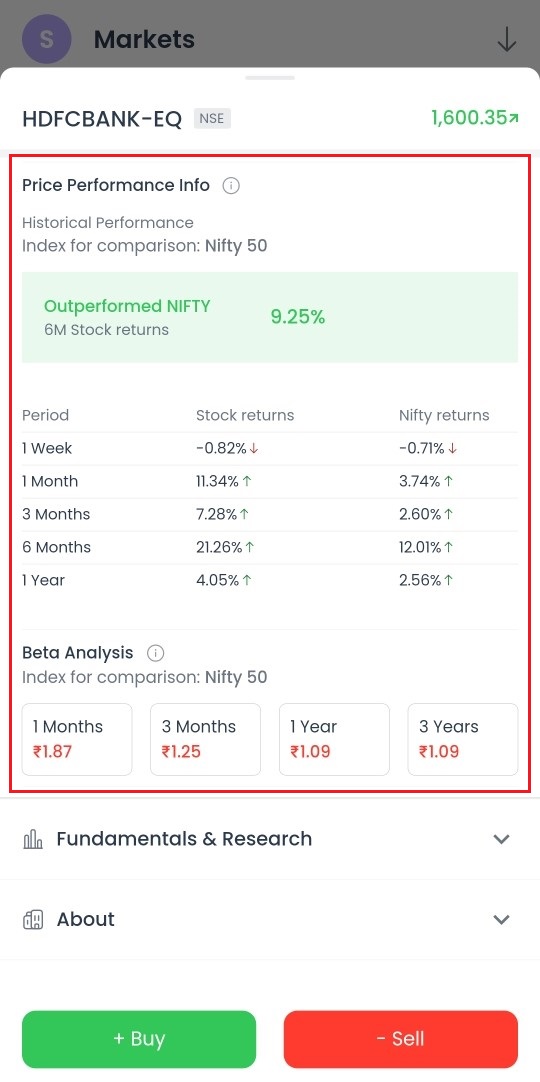Tap the red - Sell button

(401, 1039)
